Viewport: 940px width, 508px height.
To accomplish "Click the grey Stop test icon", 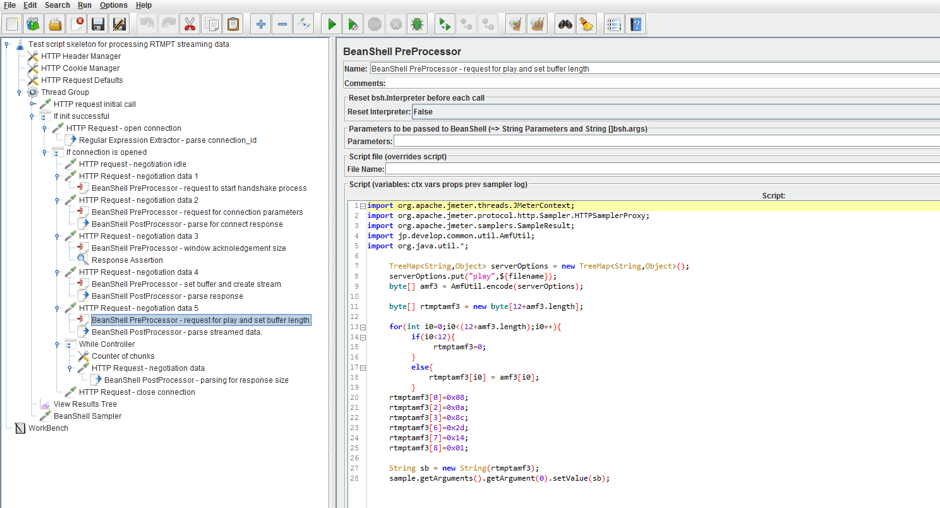I will (375, 25).
